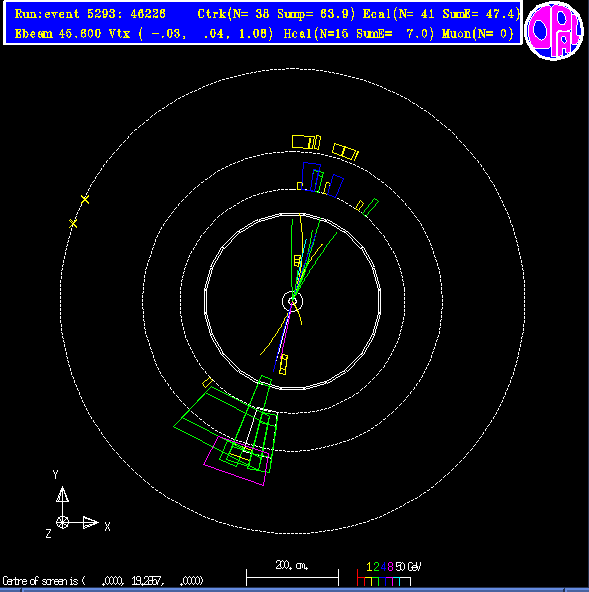Click the blue 4 GeV legend label
Viewport: 589px width, 592px height.
click(x=383, y=567)
